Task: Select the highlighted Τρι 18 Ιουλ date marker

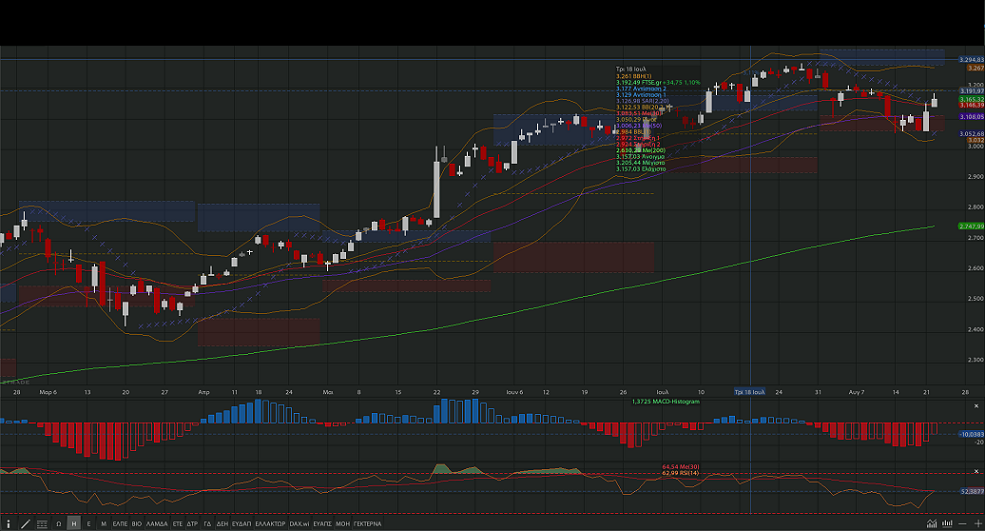Action: (750, 391)
